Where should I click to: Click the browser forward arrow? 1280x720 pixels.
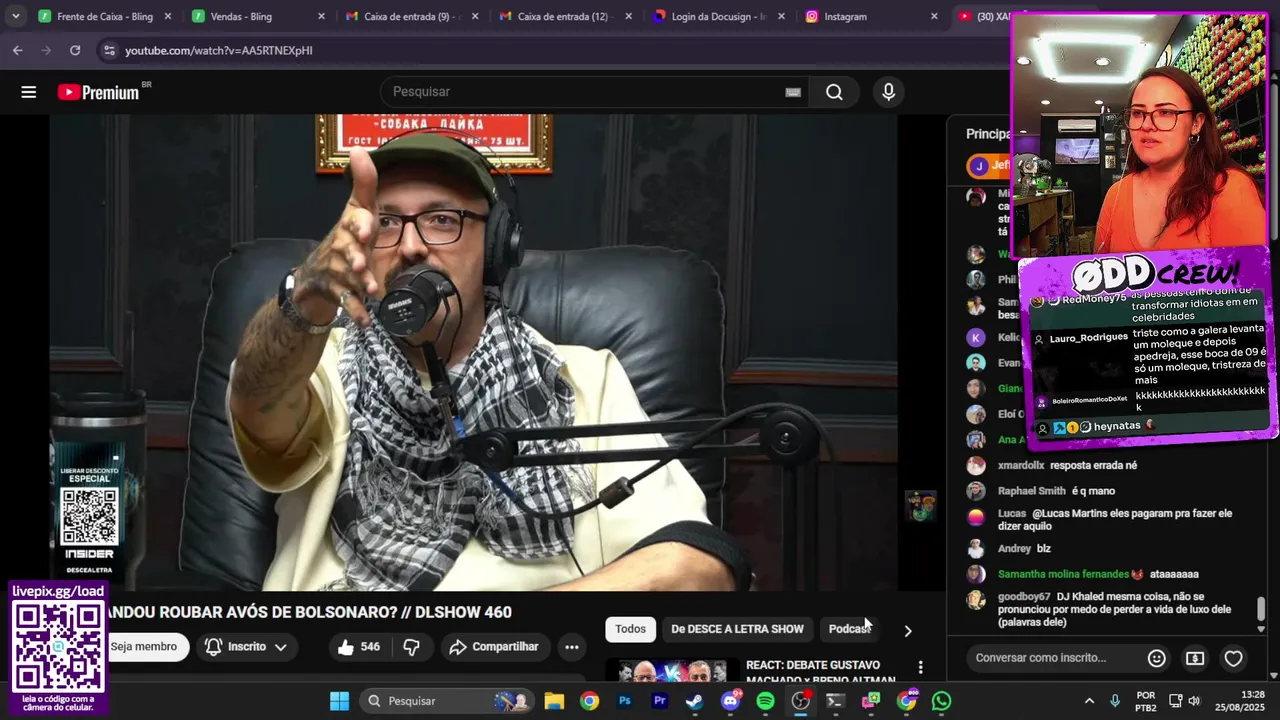tap(46, 50)
